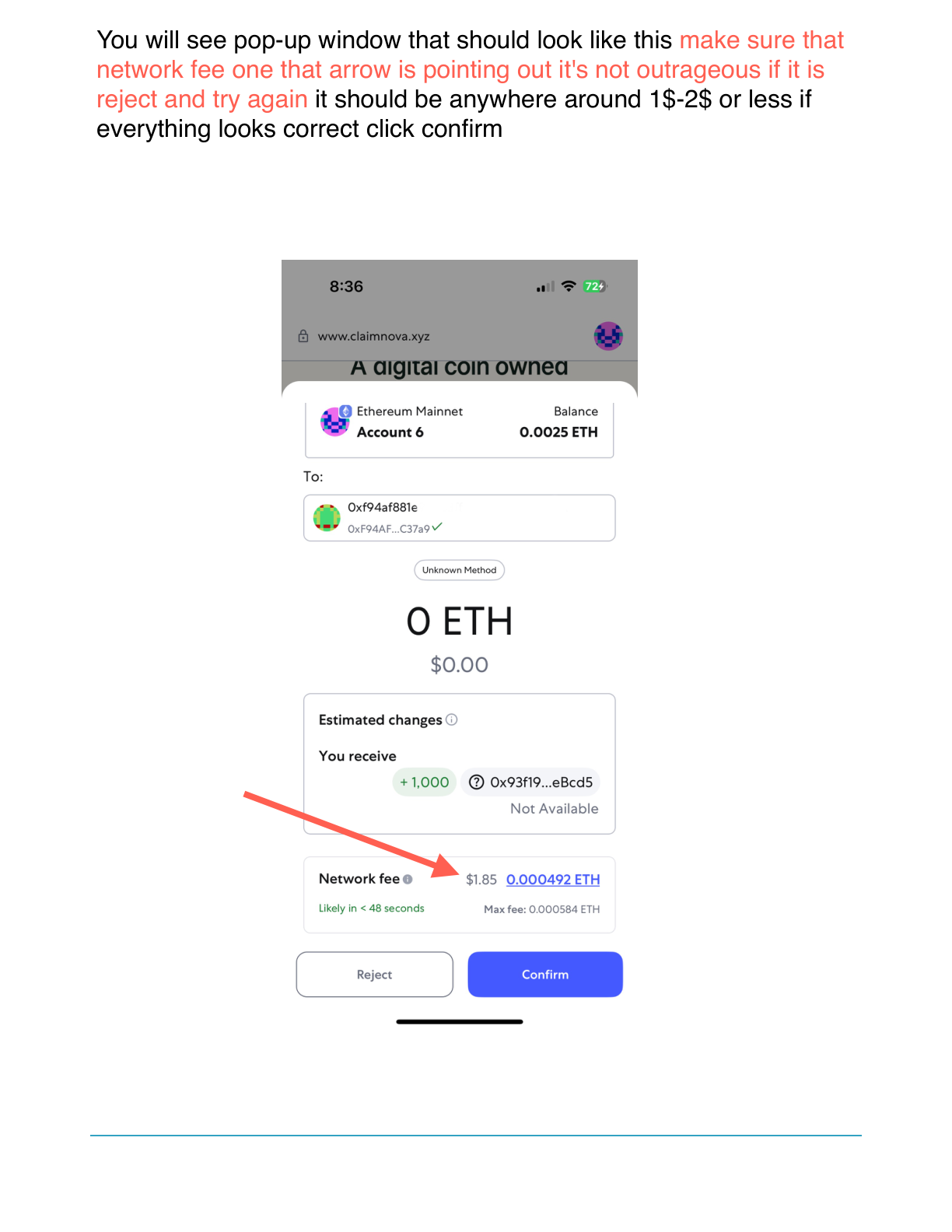Image resolution: width=952 pixels, height=1232 pixels.
Task: Select the 0x93f19...eBcd5 token address pill
Action: (532, 782)
